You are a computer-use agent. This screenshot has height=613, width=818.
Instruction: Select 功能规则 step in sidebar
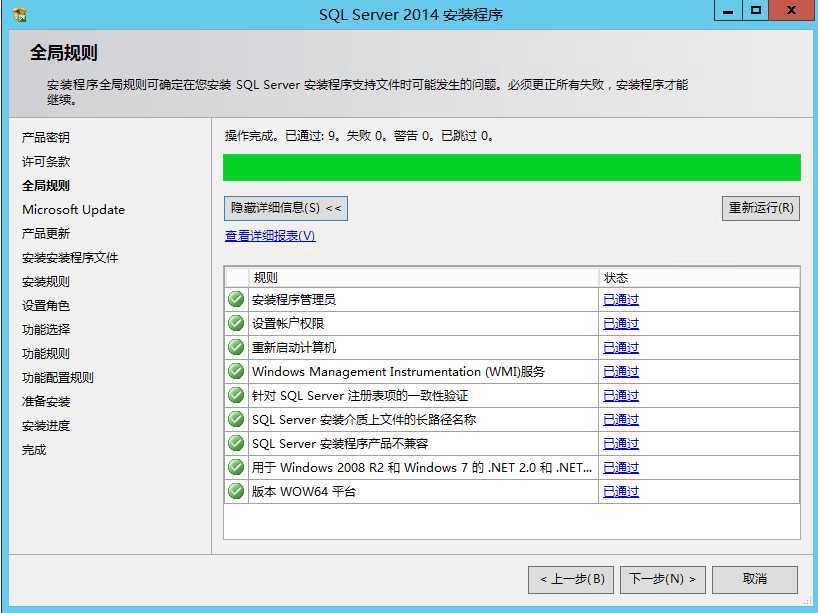[x=46, y=354]
